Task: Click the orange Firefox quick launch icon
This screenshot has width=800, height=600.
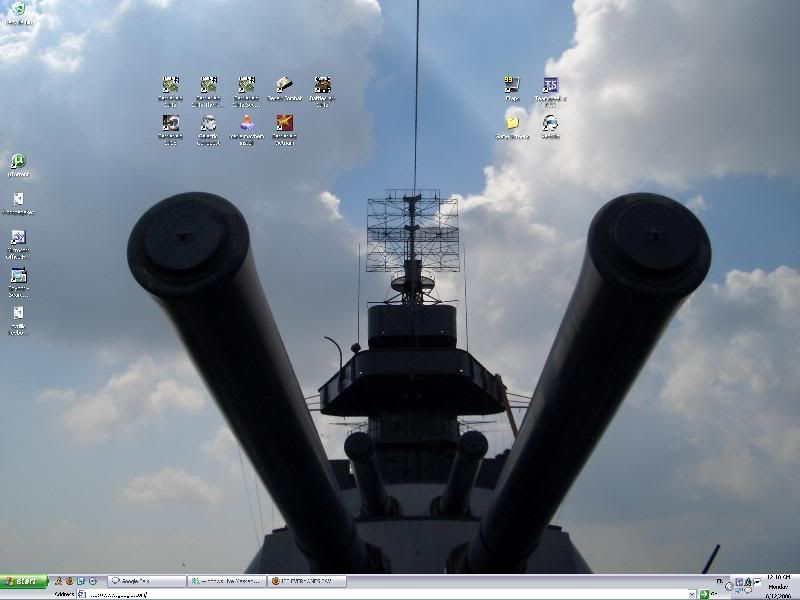Action: coord(69,581)
